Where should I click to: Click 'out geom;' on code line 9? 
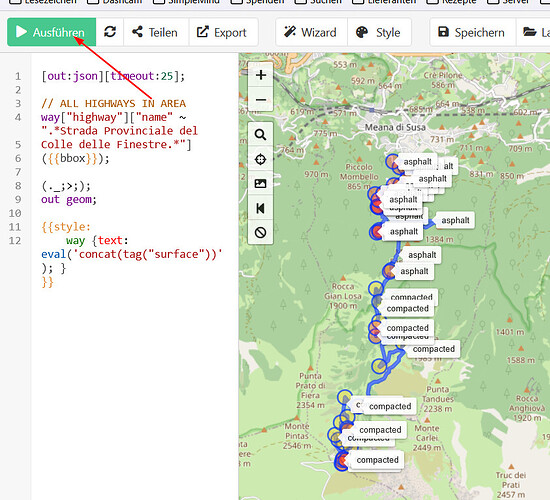pos(69,199)
